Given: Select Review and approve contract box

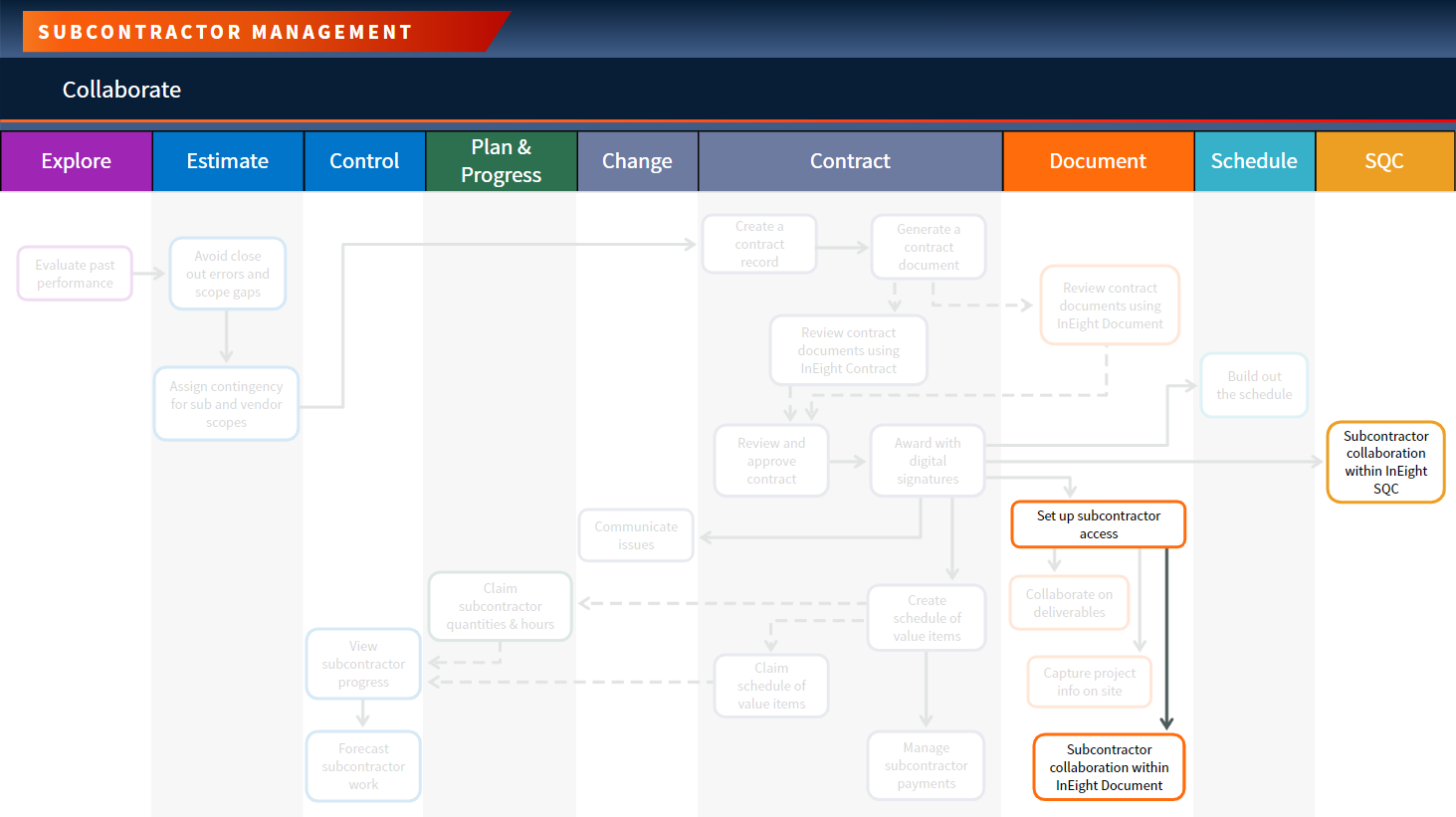Looking at the screenshot, I should tap(771, 461).
